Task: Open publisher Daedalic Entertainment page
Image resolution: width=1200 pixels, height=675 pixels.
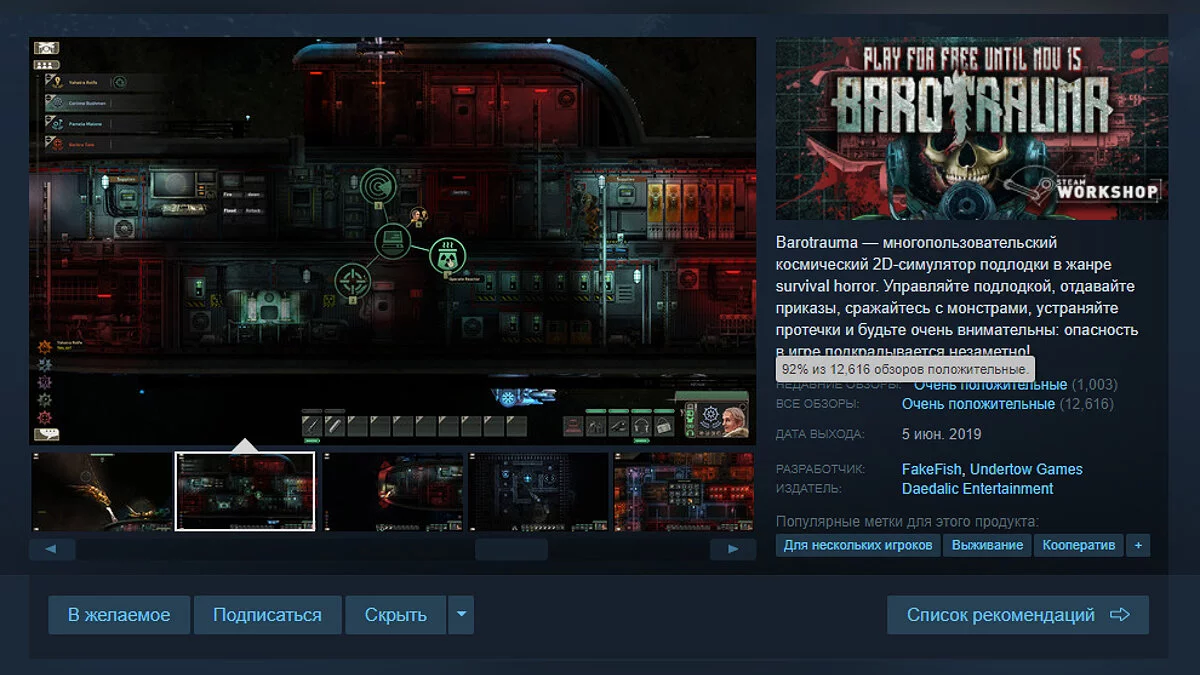Action: click(x=977, y=489)
